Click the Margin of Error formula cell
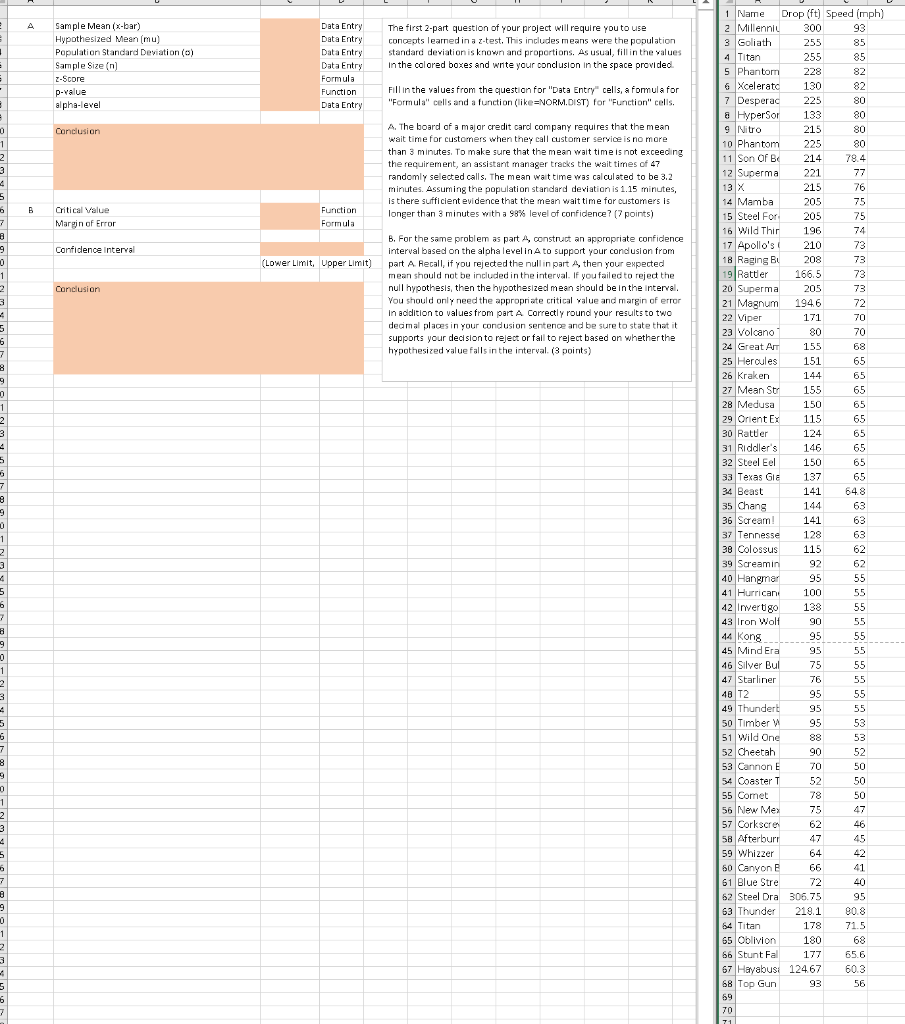 (x=290, y=223)
